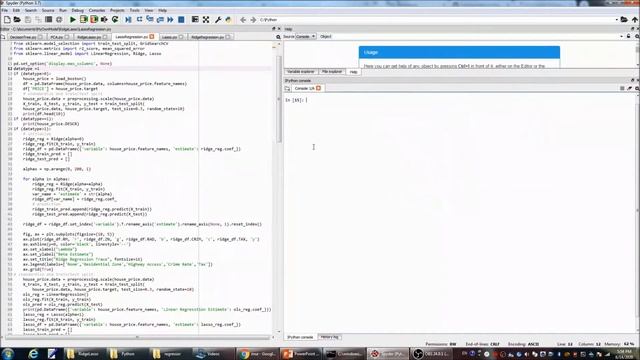
Task: Switch to the History log tab
Action: click(329, 337)
